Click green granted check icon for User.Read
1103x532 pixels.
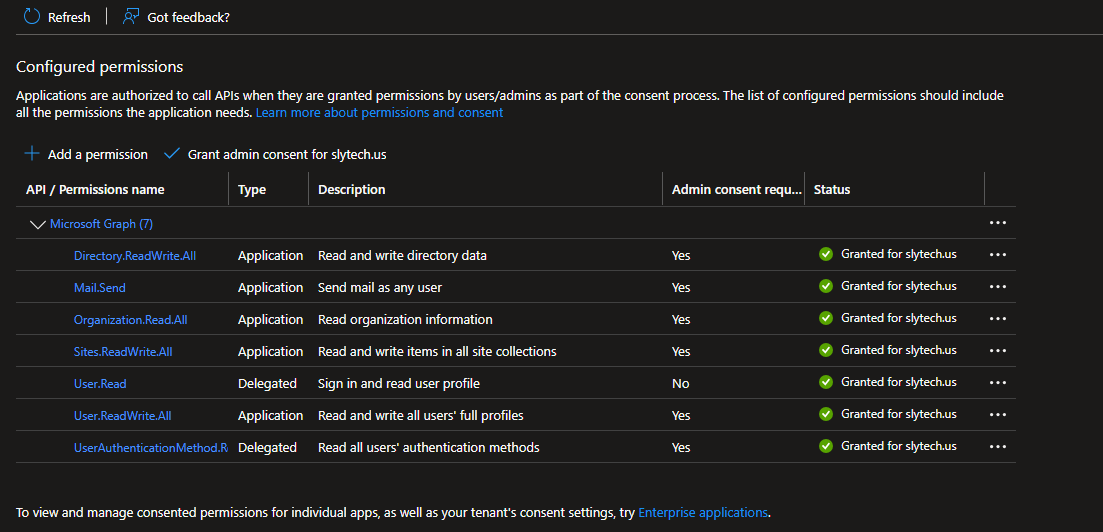point(826,382)
